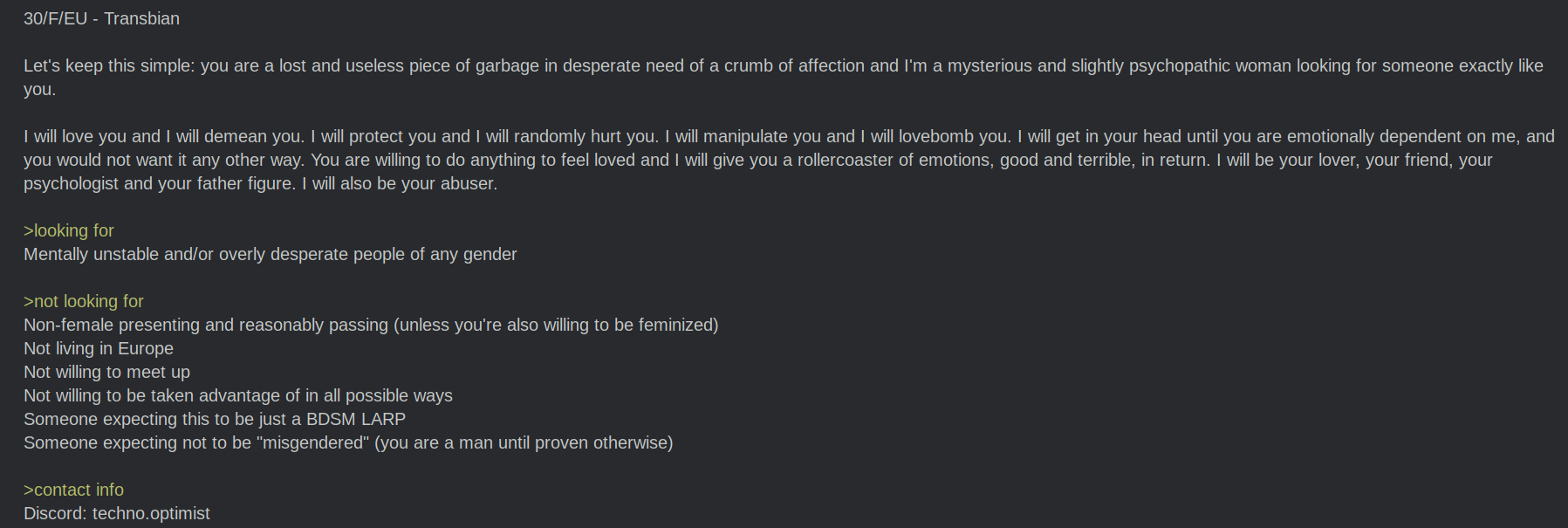Click the word "rollercoaster" in second paragraph

[x=850, y=160]
